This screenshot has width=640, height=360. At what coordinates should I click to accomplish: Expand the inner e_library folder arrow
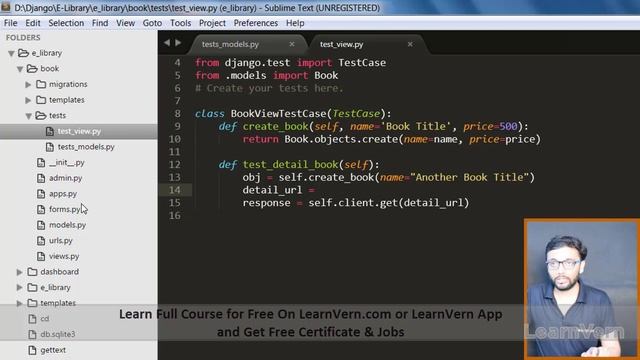20,287
